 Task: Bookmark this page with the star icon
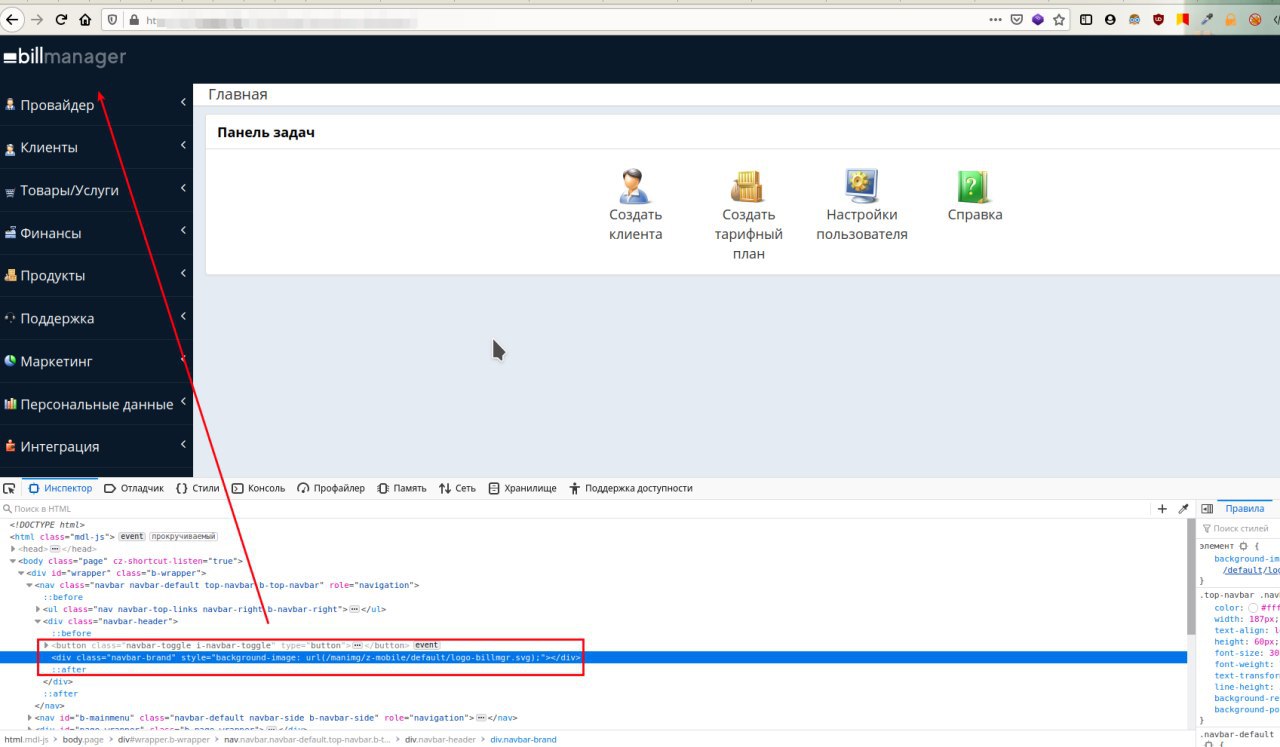(x=1059, y=19)
